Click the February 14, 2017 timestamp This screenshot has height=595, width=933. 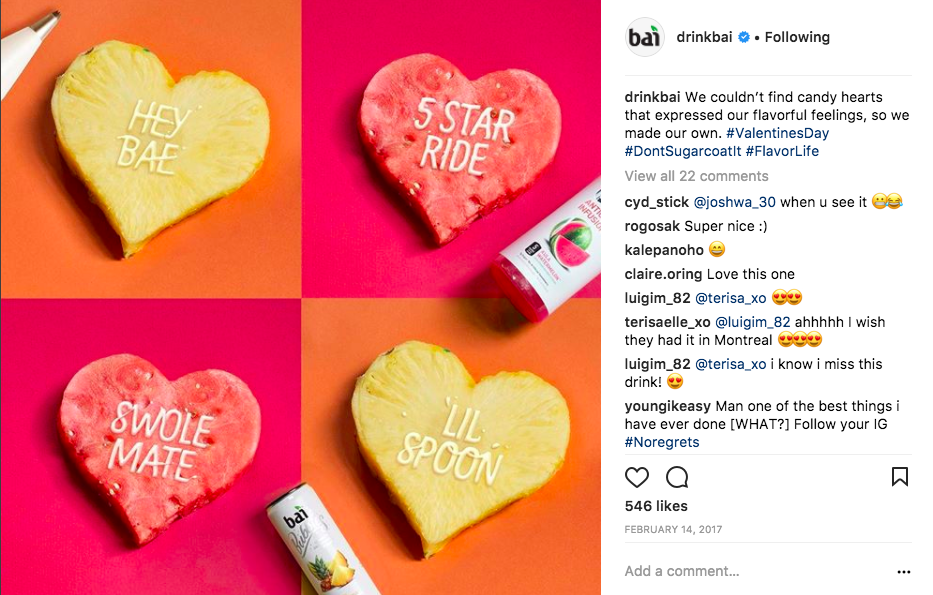[x=673, y=530]
